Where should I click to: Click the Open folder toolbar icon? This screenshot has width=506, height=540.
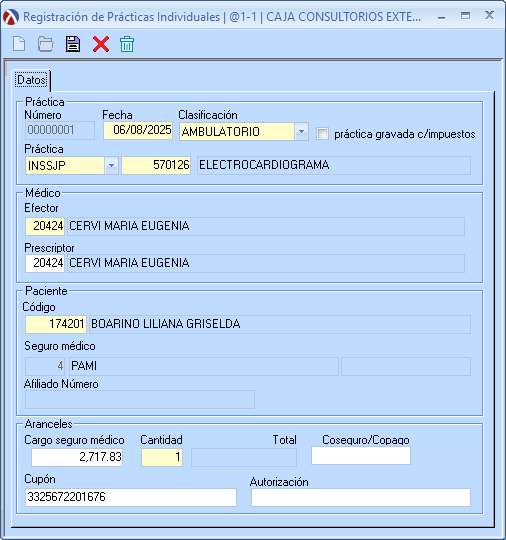pos(45,44)
